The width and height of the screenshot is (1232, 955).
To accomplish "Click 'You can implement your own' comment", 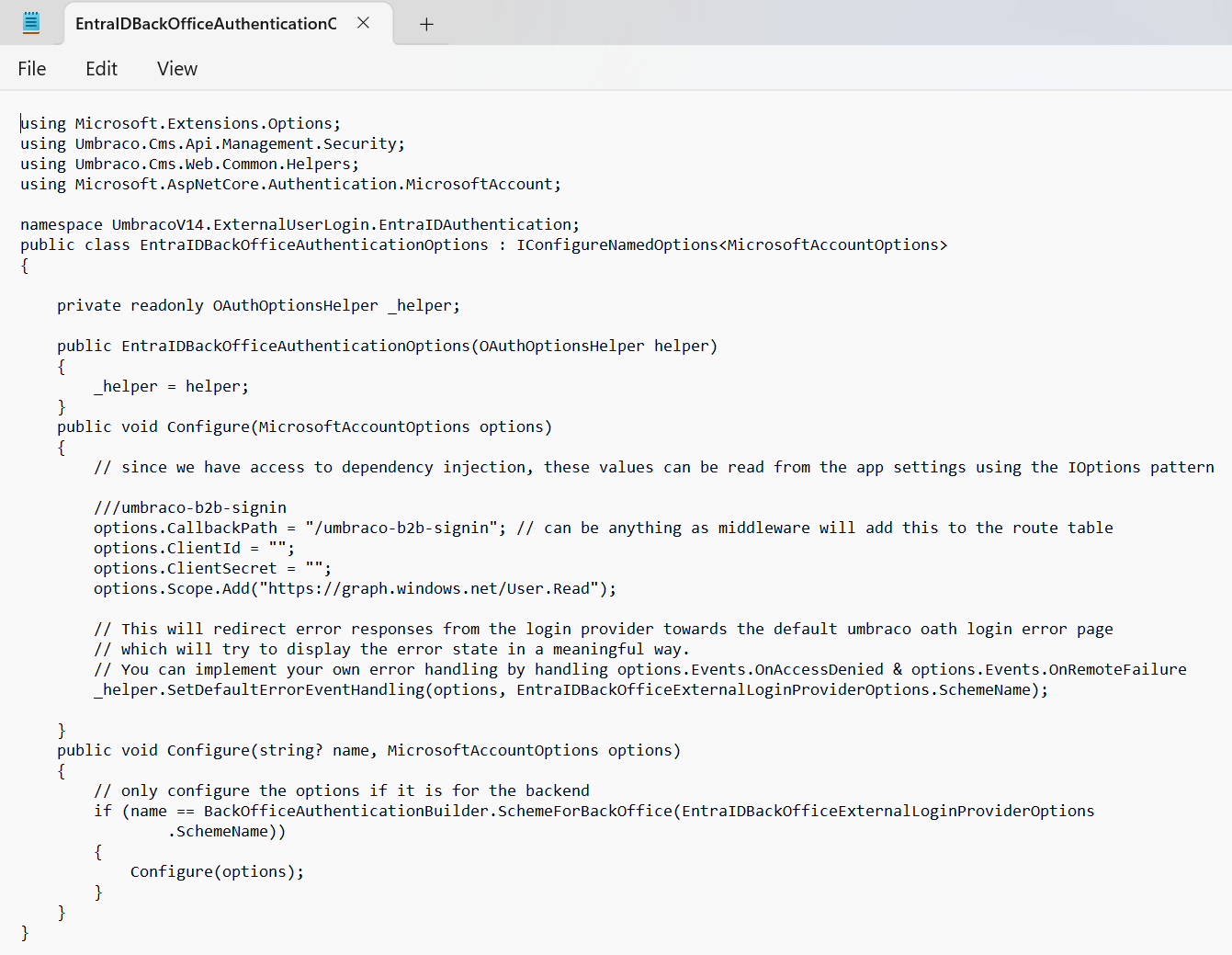I will (639, 669).
